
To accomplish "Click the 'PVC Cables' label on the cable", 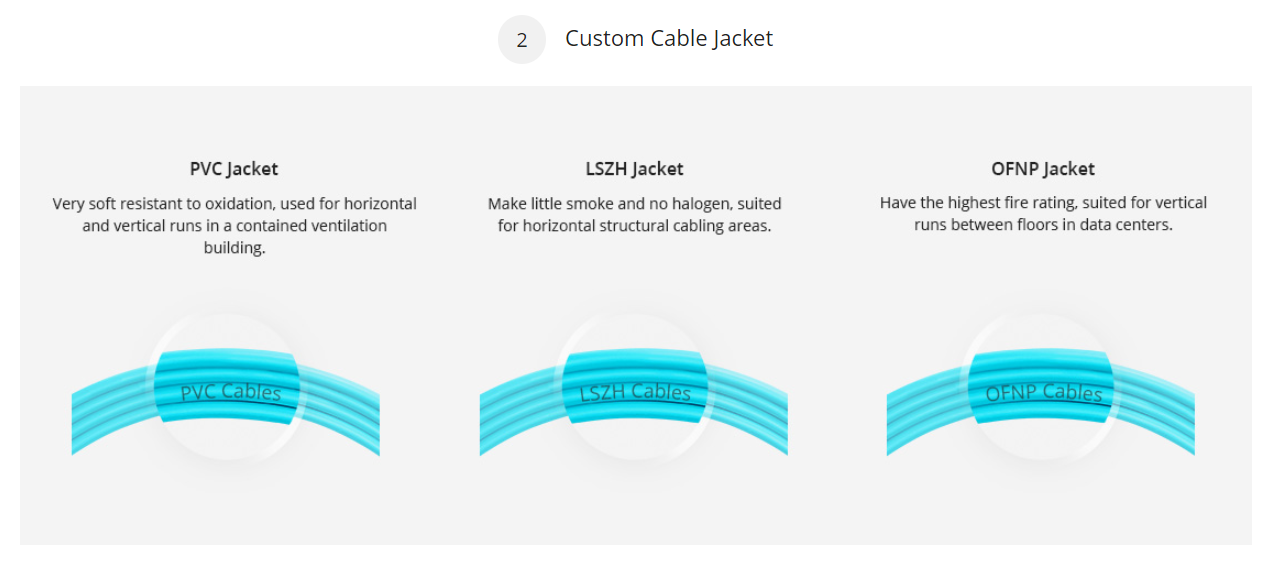I will (x=231, y=392).
